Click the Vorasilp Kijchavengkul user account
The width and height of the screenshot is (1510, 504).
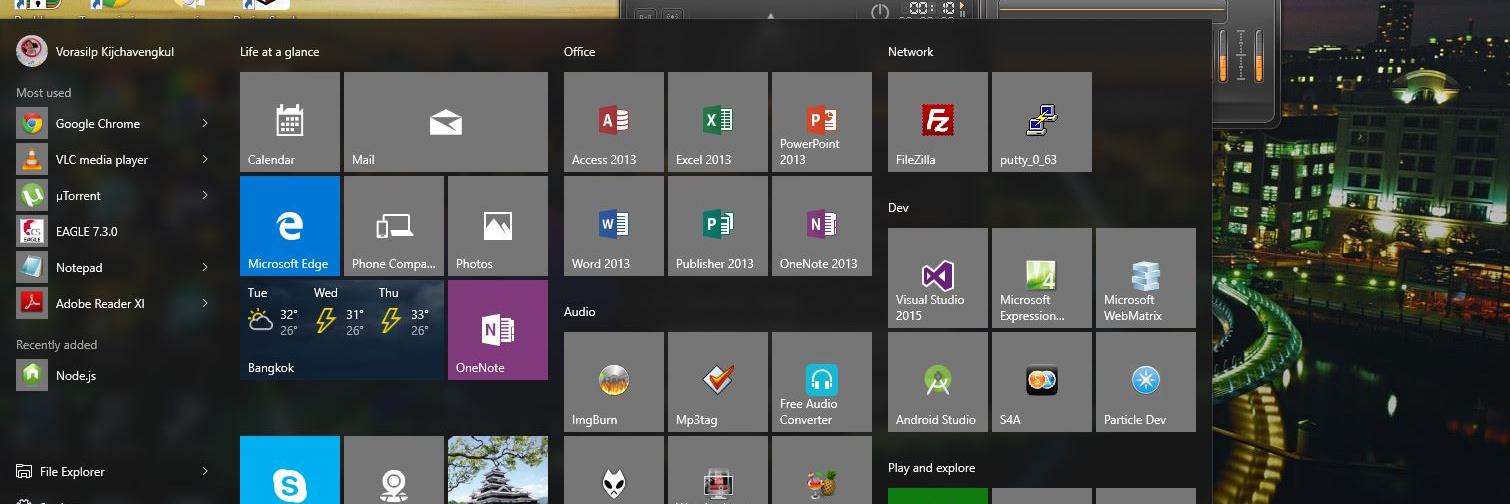coord(96,51)
